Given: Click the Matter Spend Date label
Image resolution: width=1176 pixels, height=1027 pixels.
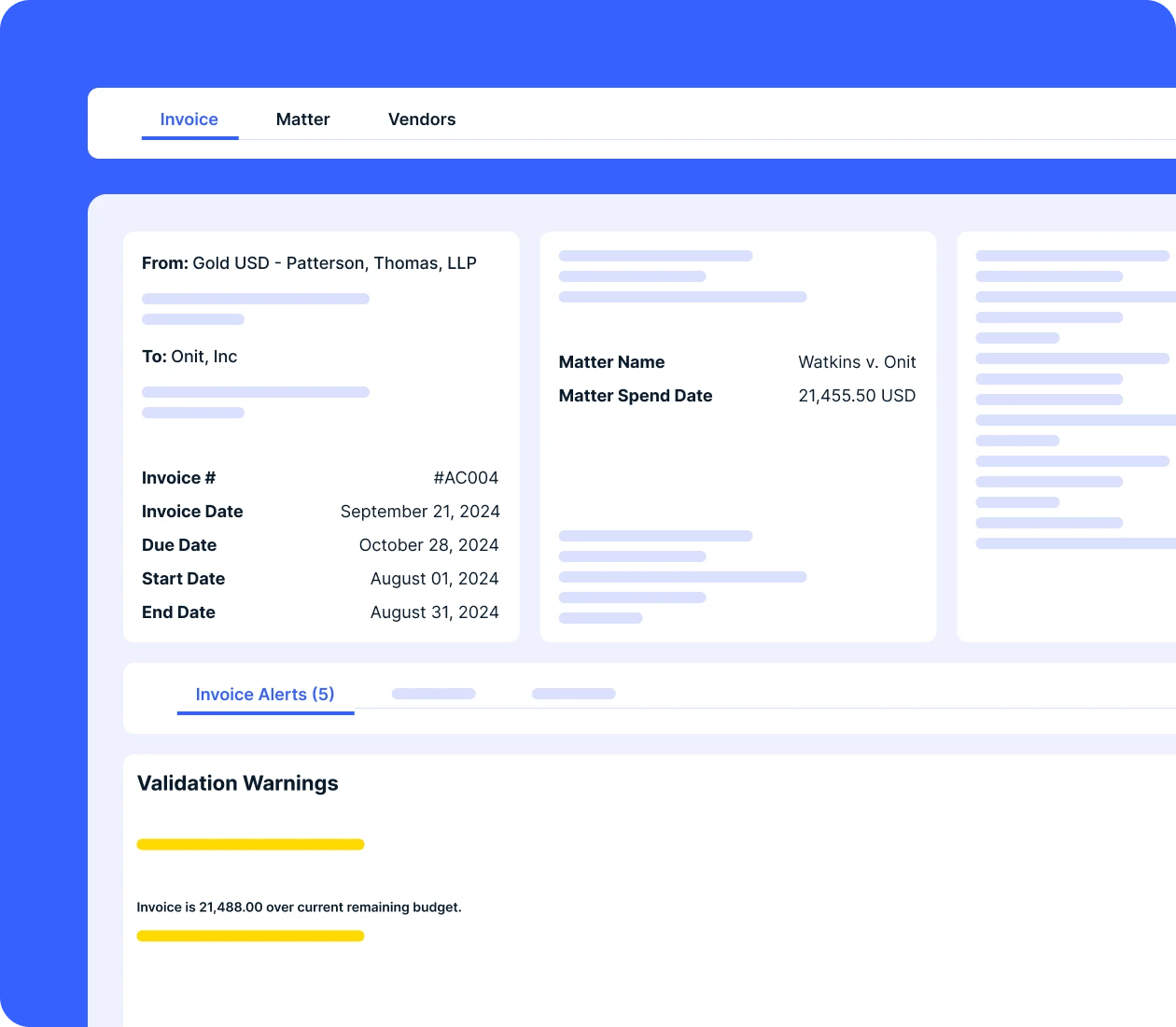Looking at the screenshot, I should [636, 396].
